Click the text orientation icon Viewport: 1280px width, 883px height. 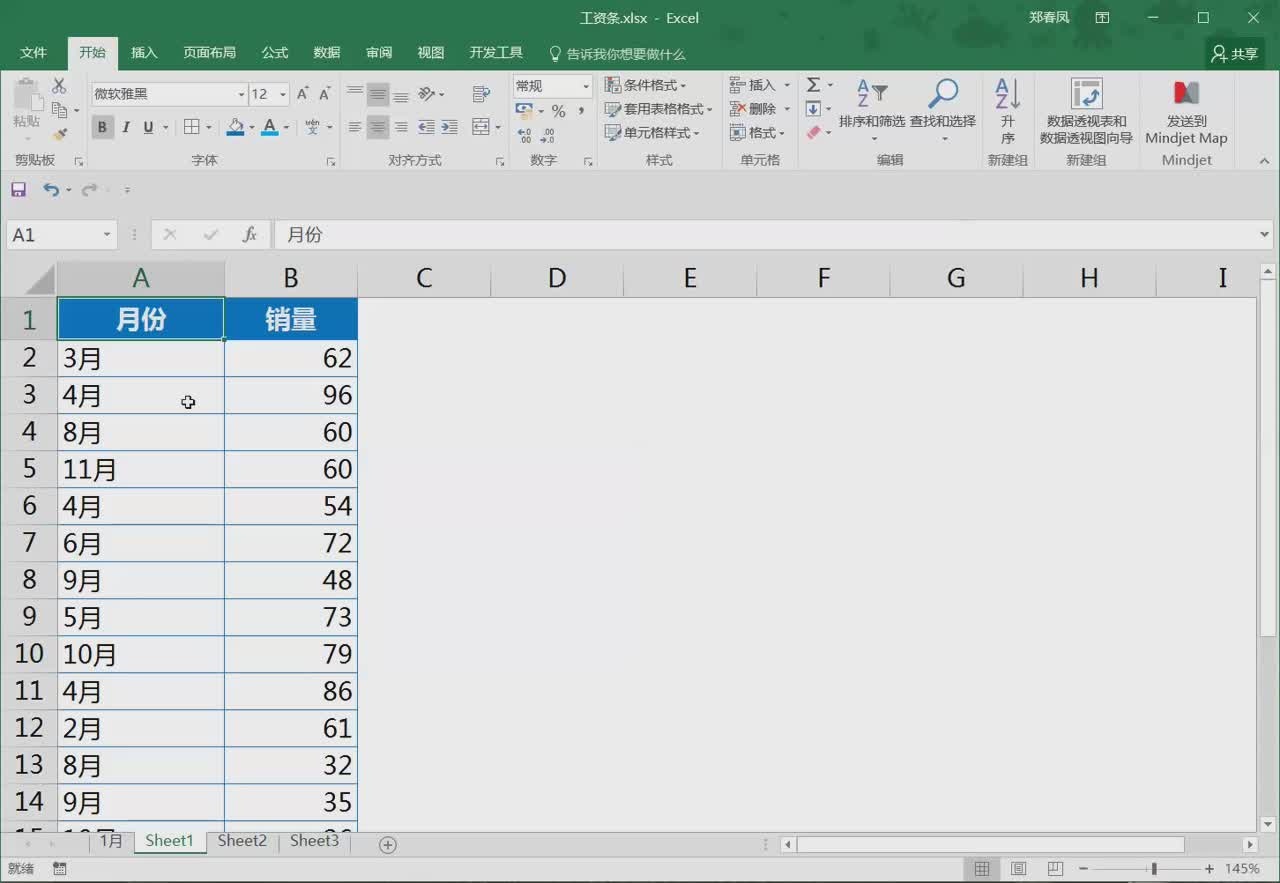[427, 94]
